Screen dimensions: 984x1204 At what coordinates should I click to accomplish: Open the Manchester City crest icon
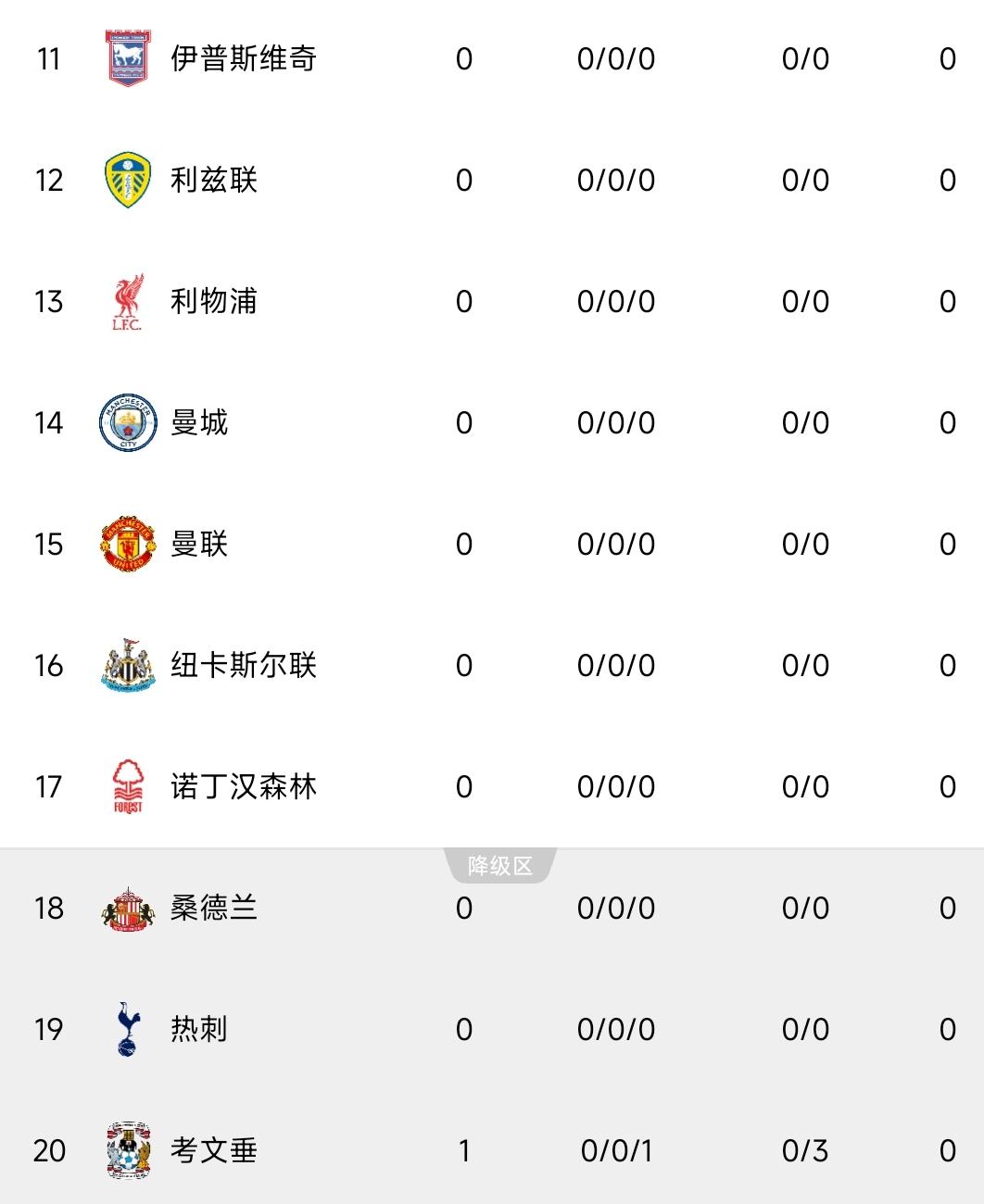[128, 423]
